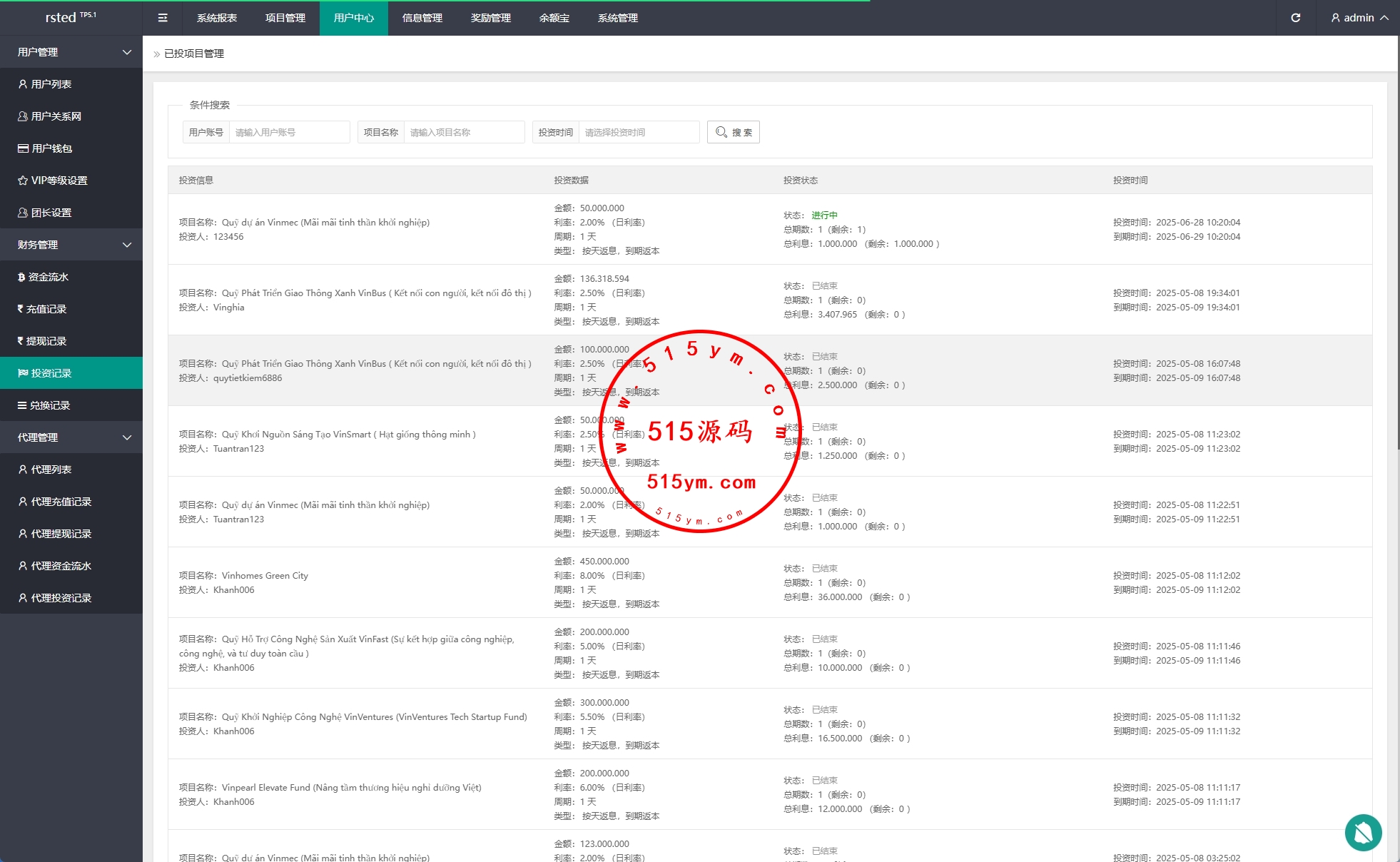Switch to 余额宝 top menu
This screenshot has width=1400, height=862.
tap(554, 18)
